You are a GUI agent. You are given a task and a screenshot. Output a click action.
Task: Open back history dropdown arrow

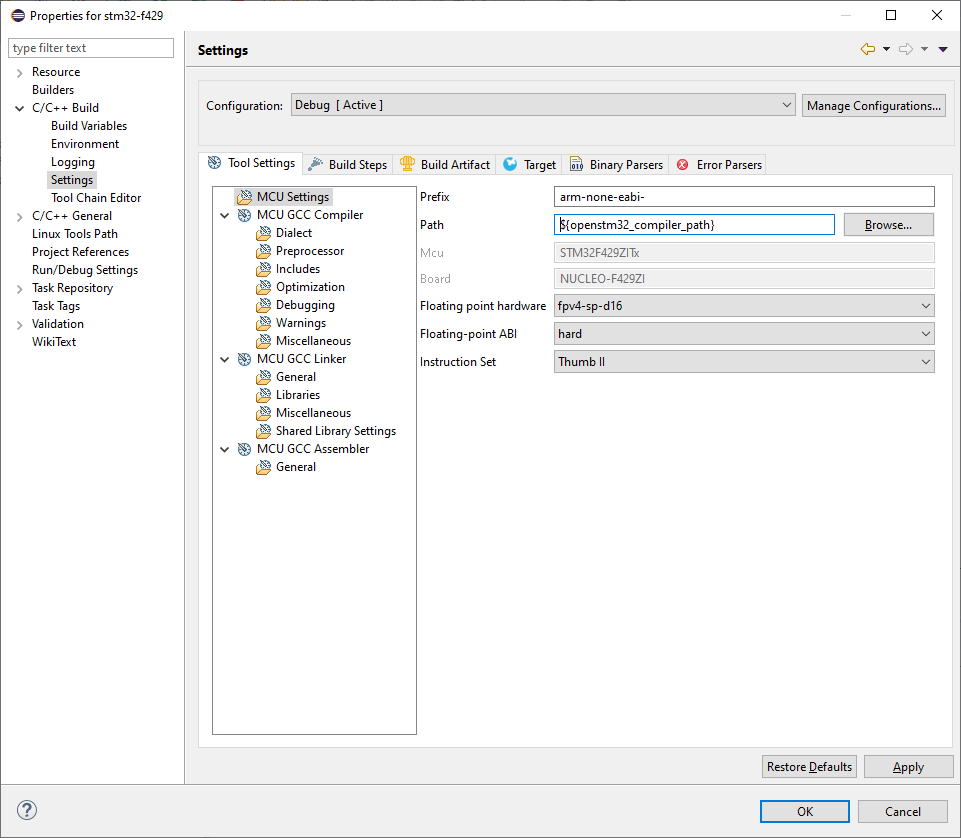click(886, 49)
